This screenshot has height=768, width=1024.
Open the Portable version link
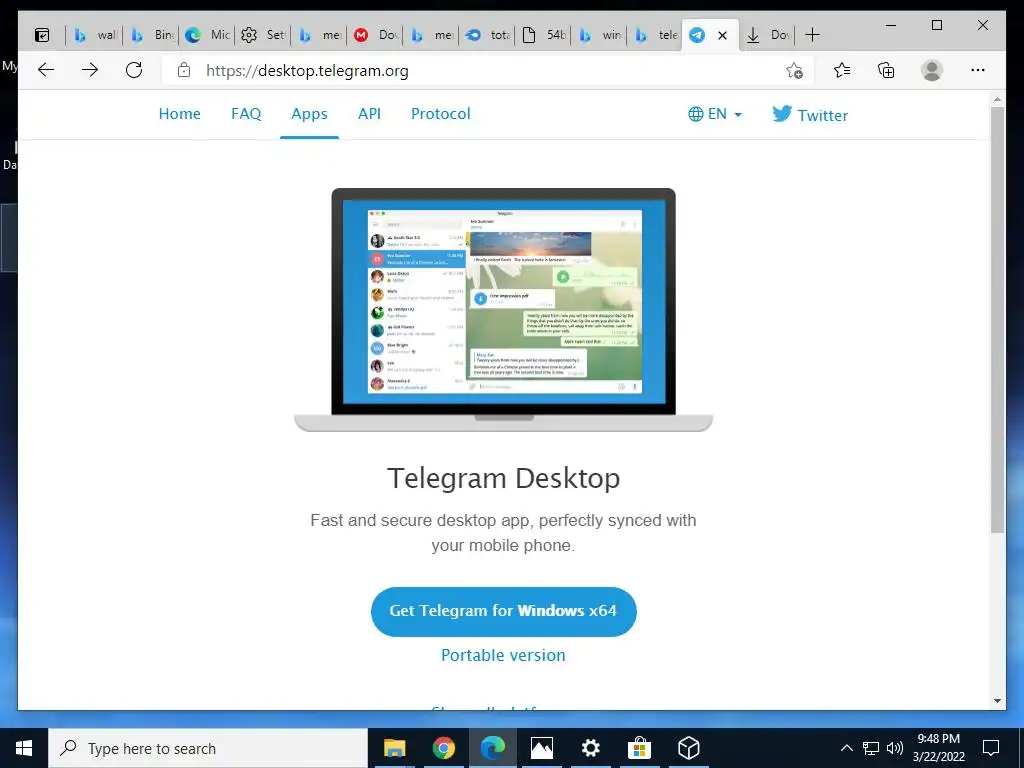[504, 655]
